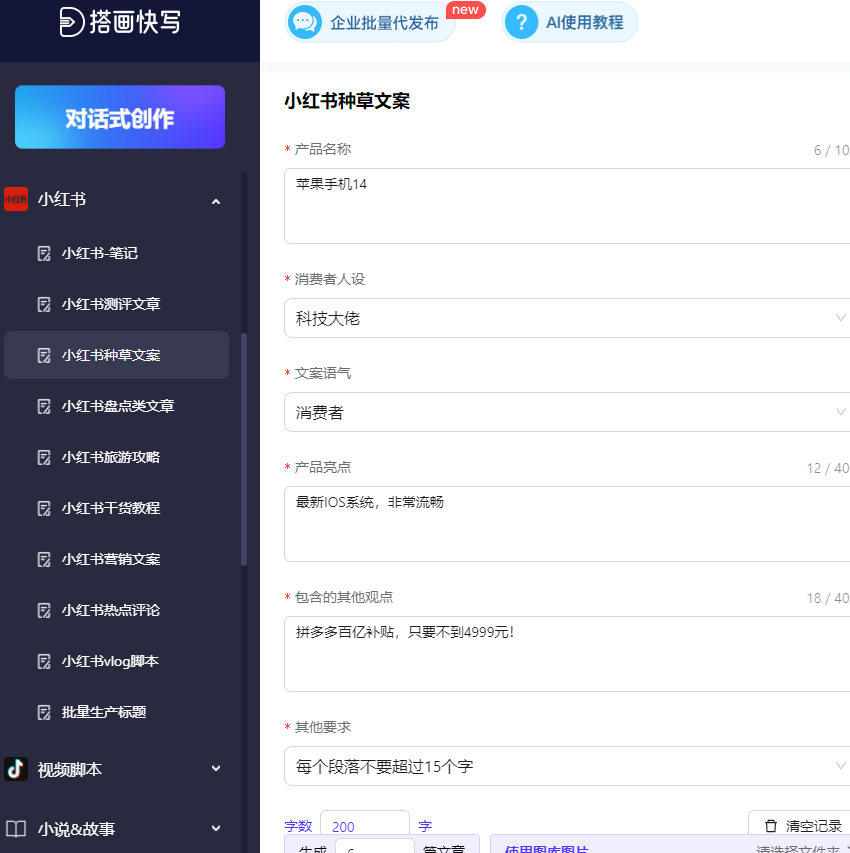Select 小红书种草文案 menu item
The width and height of the screenshot is (850, 853).
pos(116,355)
